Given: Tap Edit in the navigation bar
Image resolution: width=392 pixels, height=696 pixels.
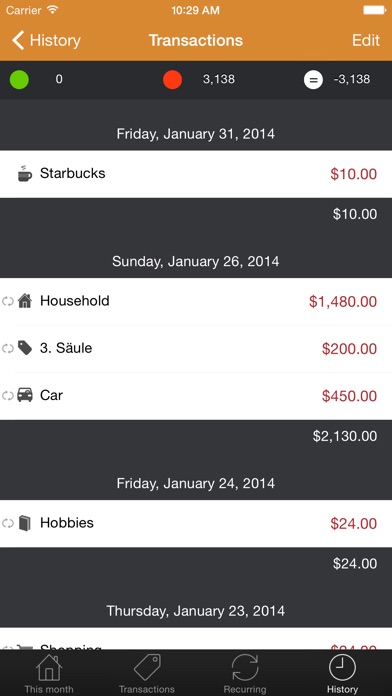Looking at the screenshot, I should click(x=366, y=40).
